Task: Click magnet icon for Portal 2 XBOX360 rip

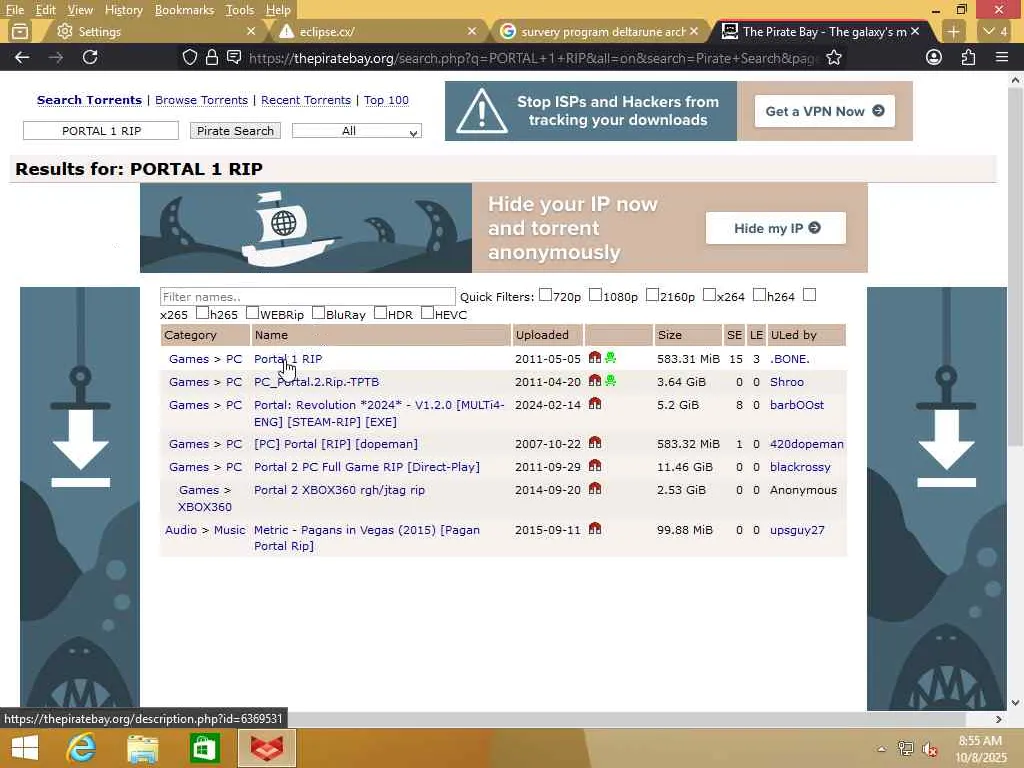Action: click(x=594, y=488)
